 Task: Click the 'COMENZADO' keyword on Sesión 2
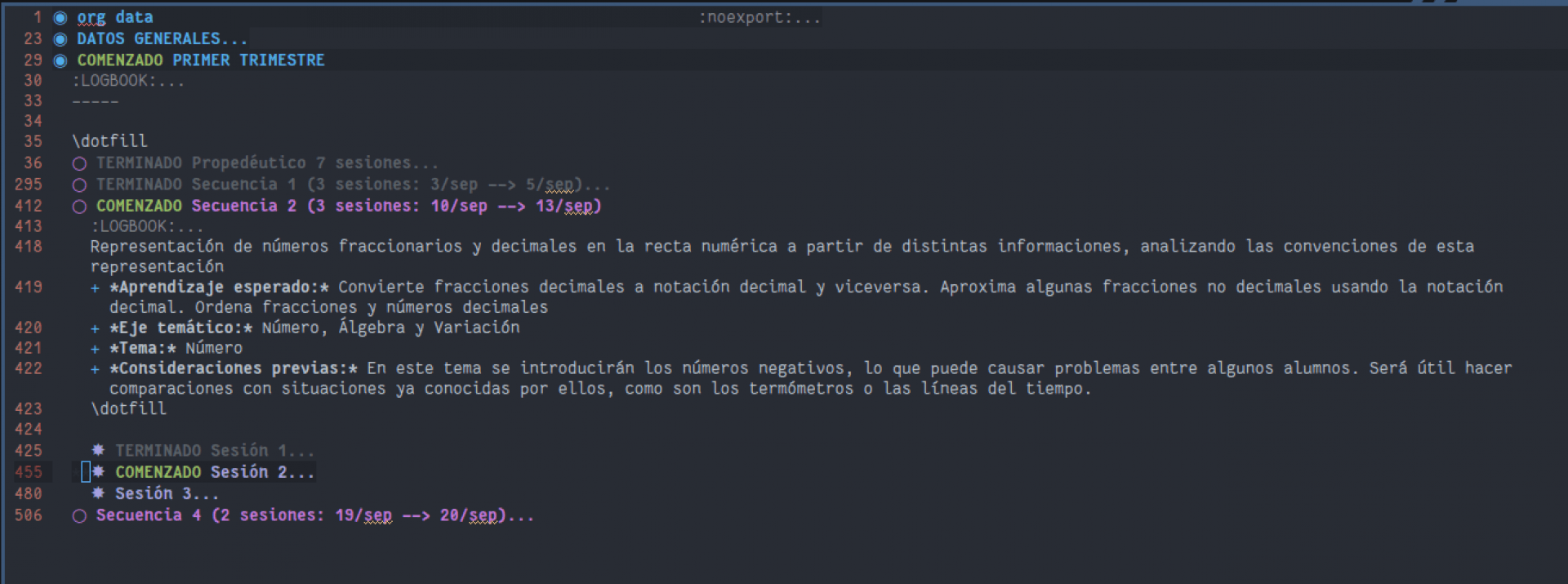pyautogui.click(x=158, y=472)
